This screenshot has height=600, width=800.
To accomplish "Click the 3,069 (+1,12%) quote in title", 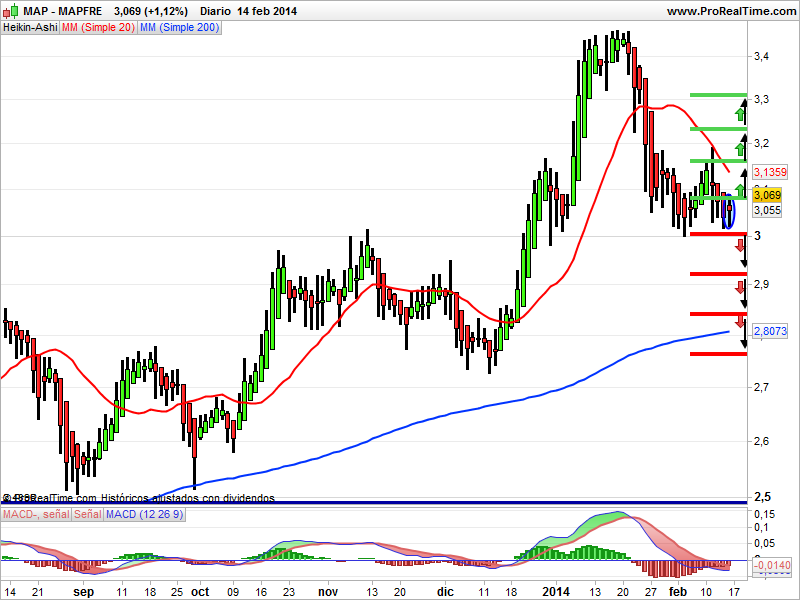I will click(151, 11).
